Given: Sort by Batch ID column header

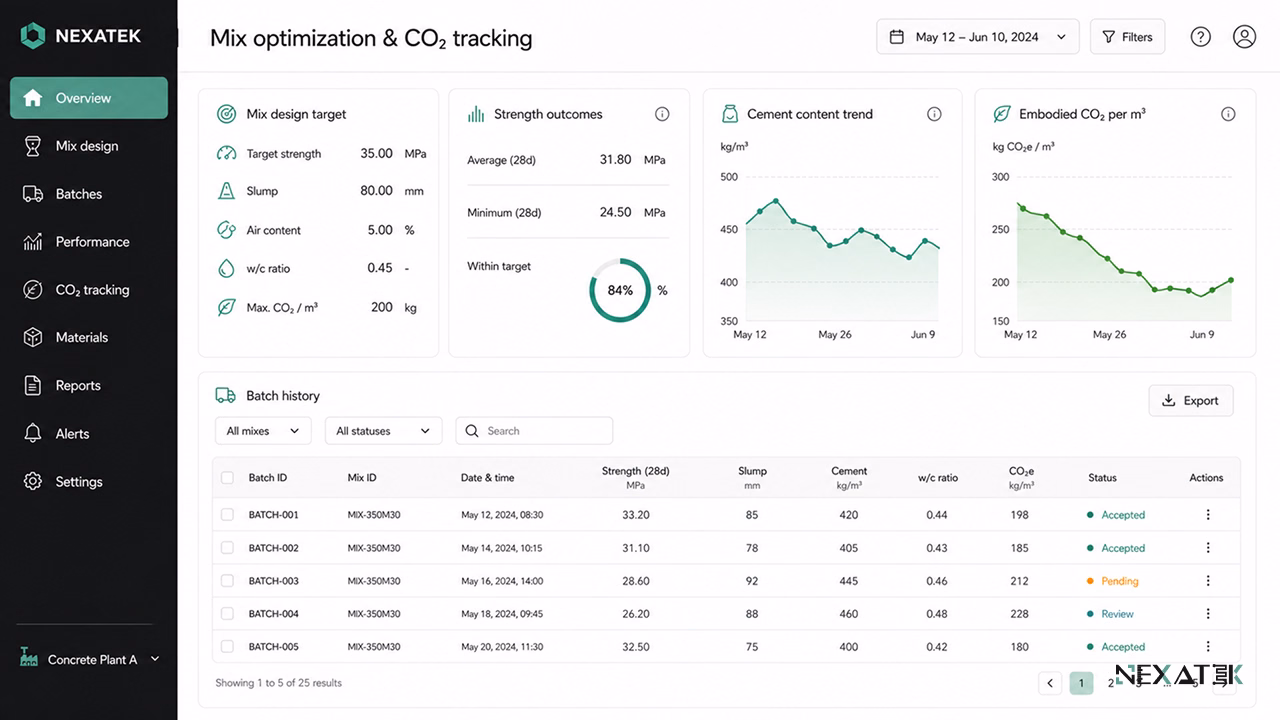Looking at the screenshot, I should click(x=268, y=478).
